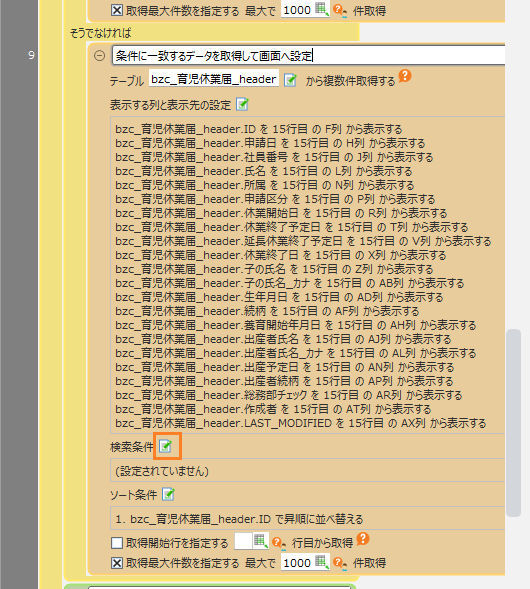
Task: Select the header.社員番号 J列 mapping row
Action: click(274, 157)
